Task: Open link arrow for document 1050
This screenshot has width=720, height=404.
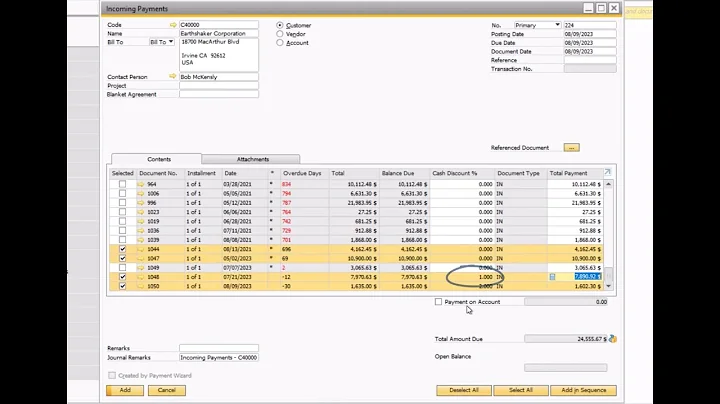Action: click(x=141, y=286)
